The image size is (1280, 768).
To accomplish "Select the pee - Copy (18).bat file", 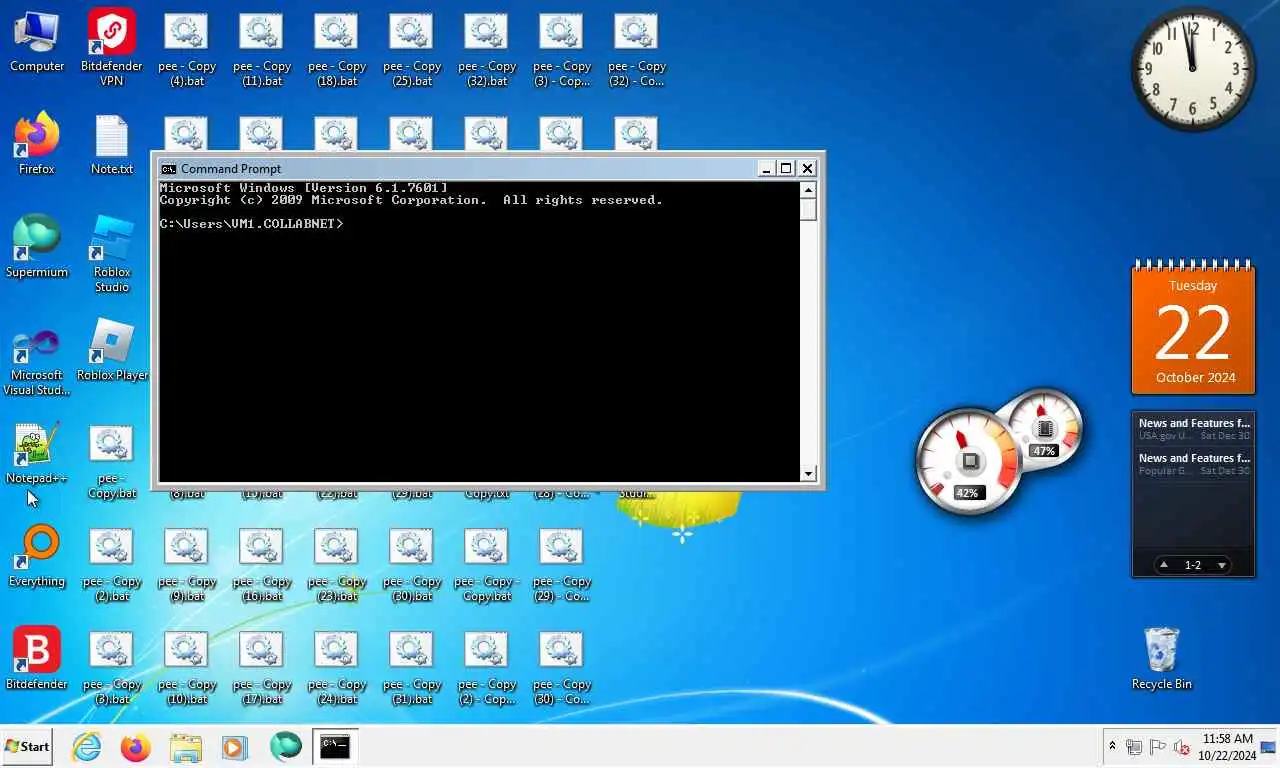I will coord(337,50).
